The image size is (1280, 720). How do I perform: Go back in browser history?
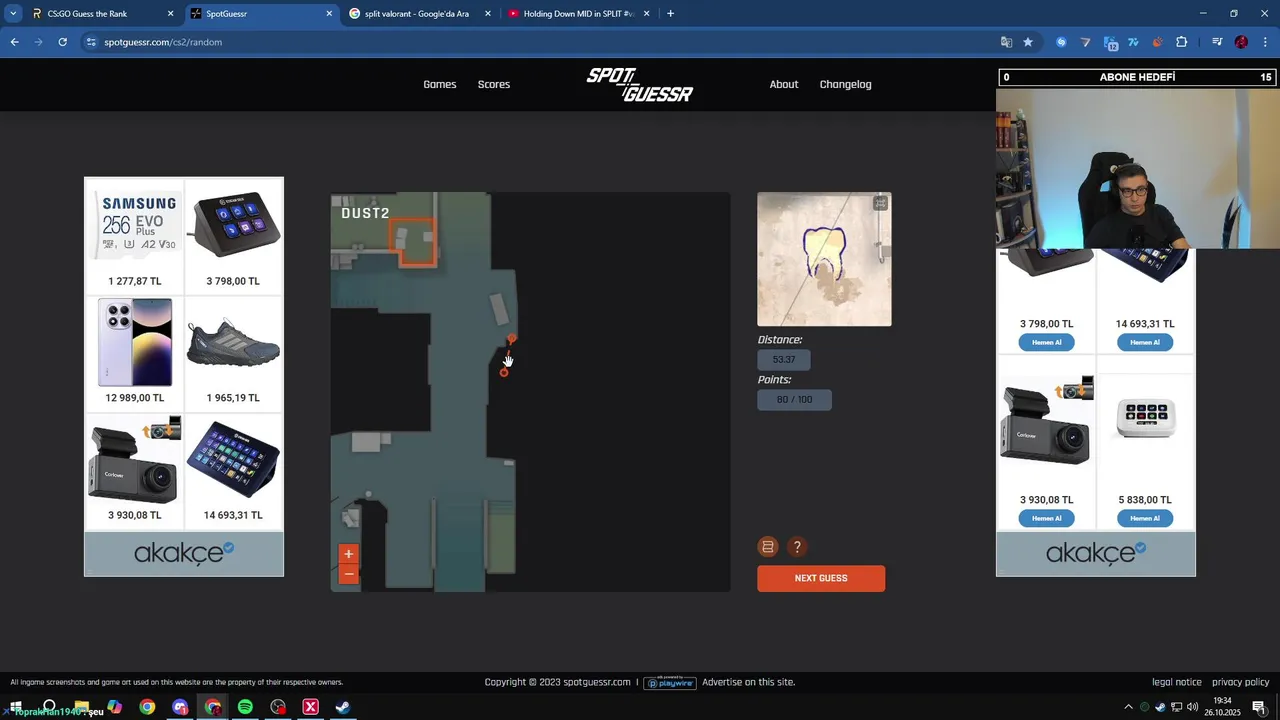coord(15,42)
